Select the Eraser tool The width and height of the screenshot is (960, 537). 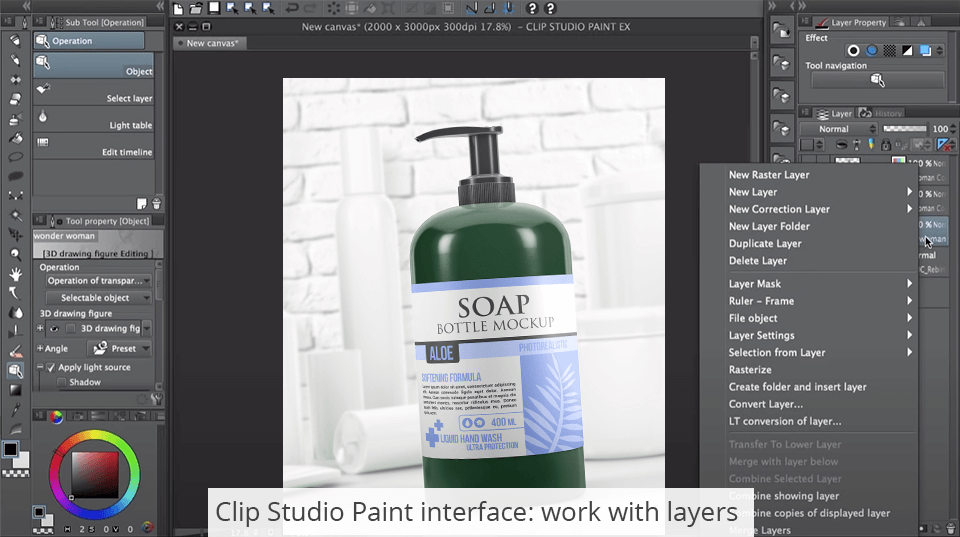pos(15,99)
